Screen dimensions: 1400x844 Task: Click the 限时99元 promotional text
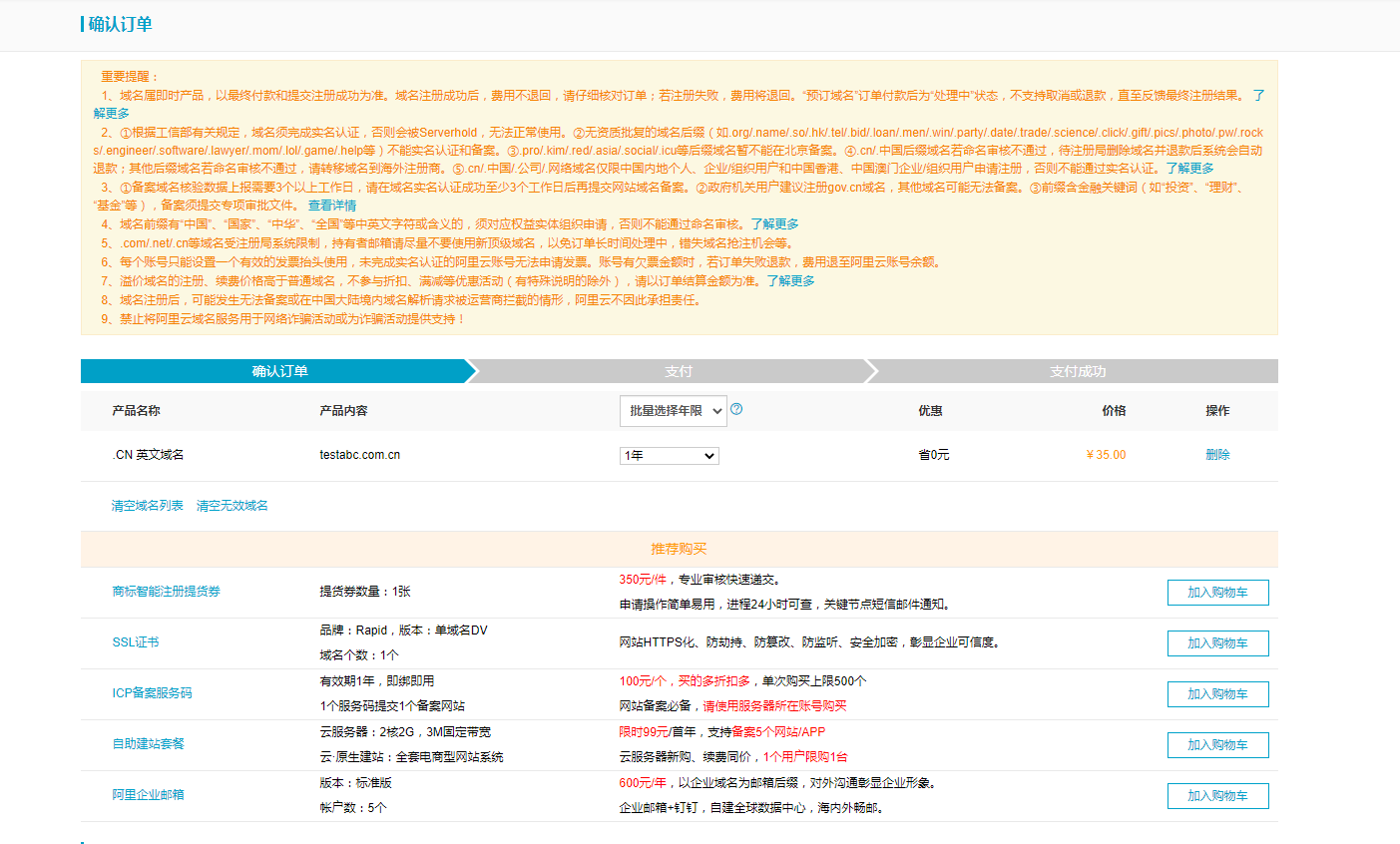pos(644,732)
